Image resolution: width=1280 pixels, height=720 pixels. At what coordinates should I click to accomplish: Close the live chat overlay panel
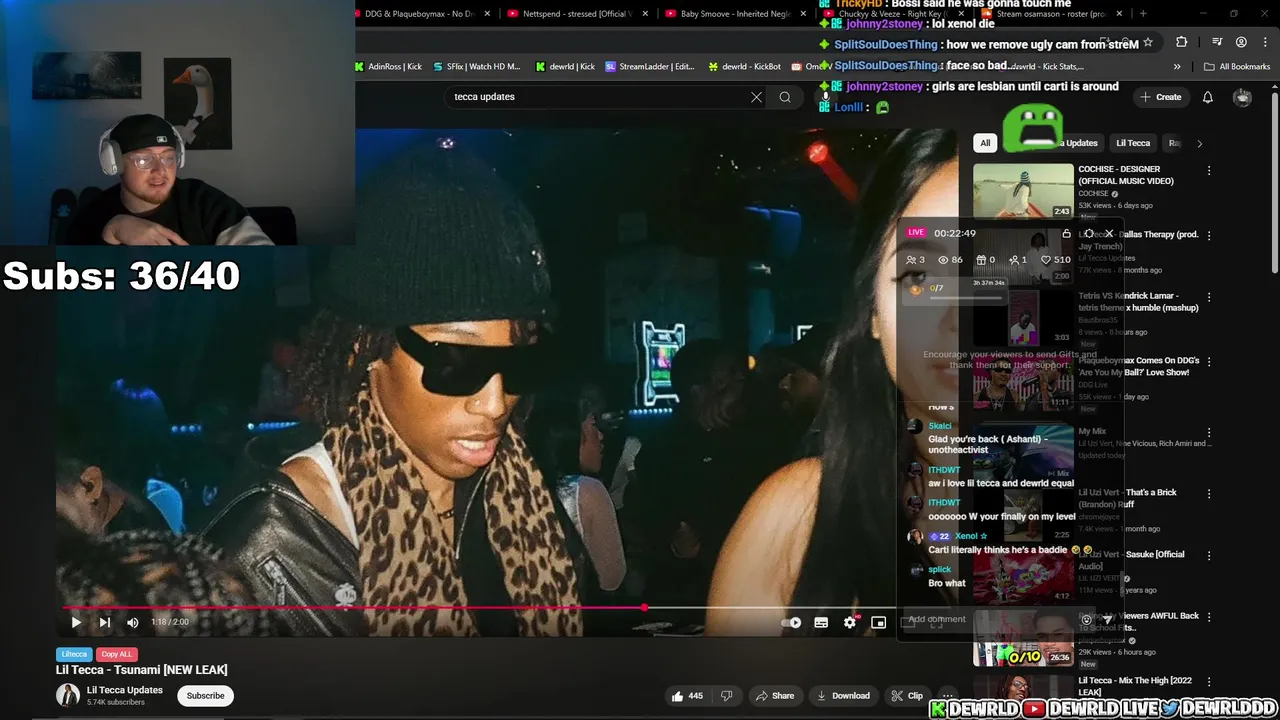[x=1109, y=233]
